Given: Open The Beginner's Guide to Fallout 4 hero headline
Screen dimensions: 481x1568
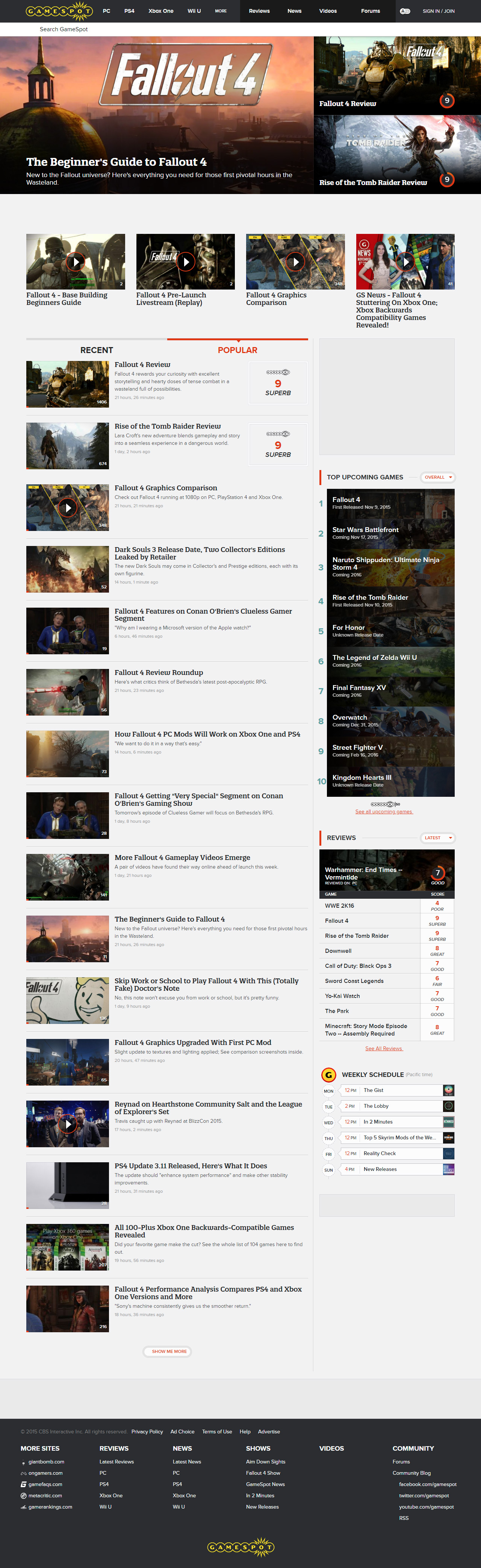Looking at the screenshot, I should click(116, 162).
